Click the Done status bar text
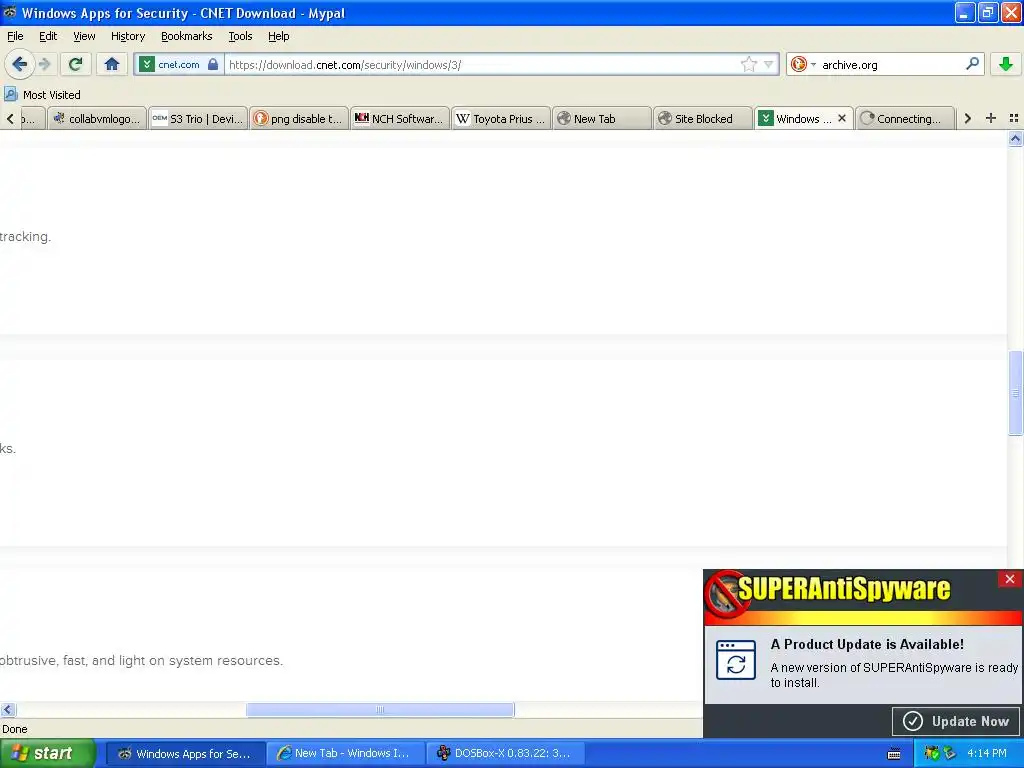Viewport: 1024px width, 768px height. click(x=15, y=729)
